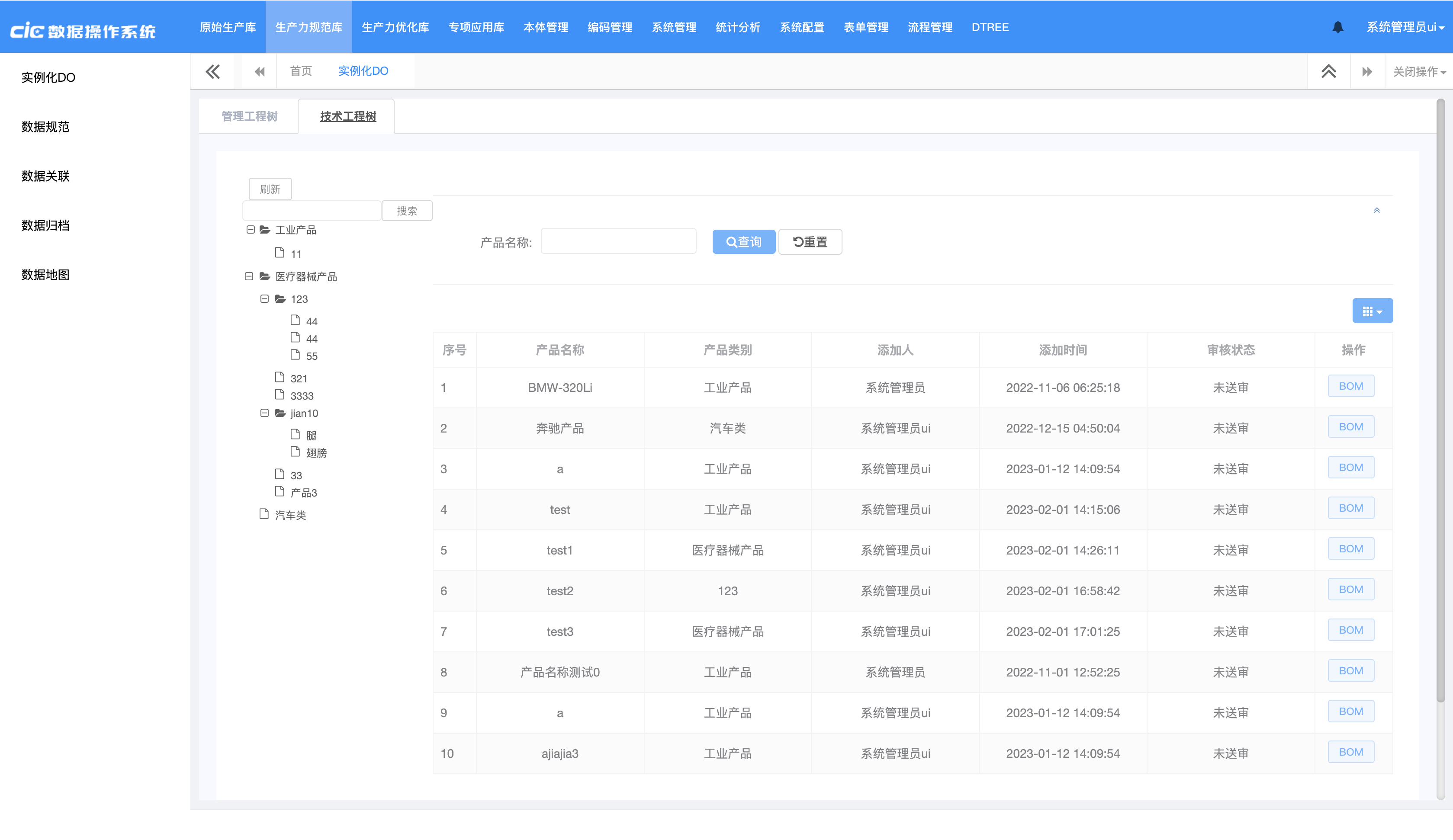Collapse the search panel using small blue chevron

(1376, 210)
